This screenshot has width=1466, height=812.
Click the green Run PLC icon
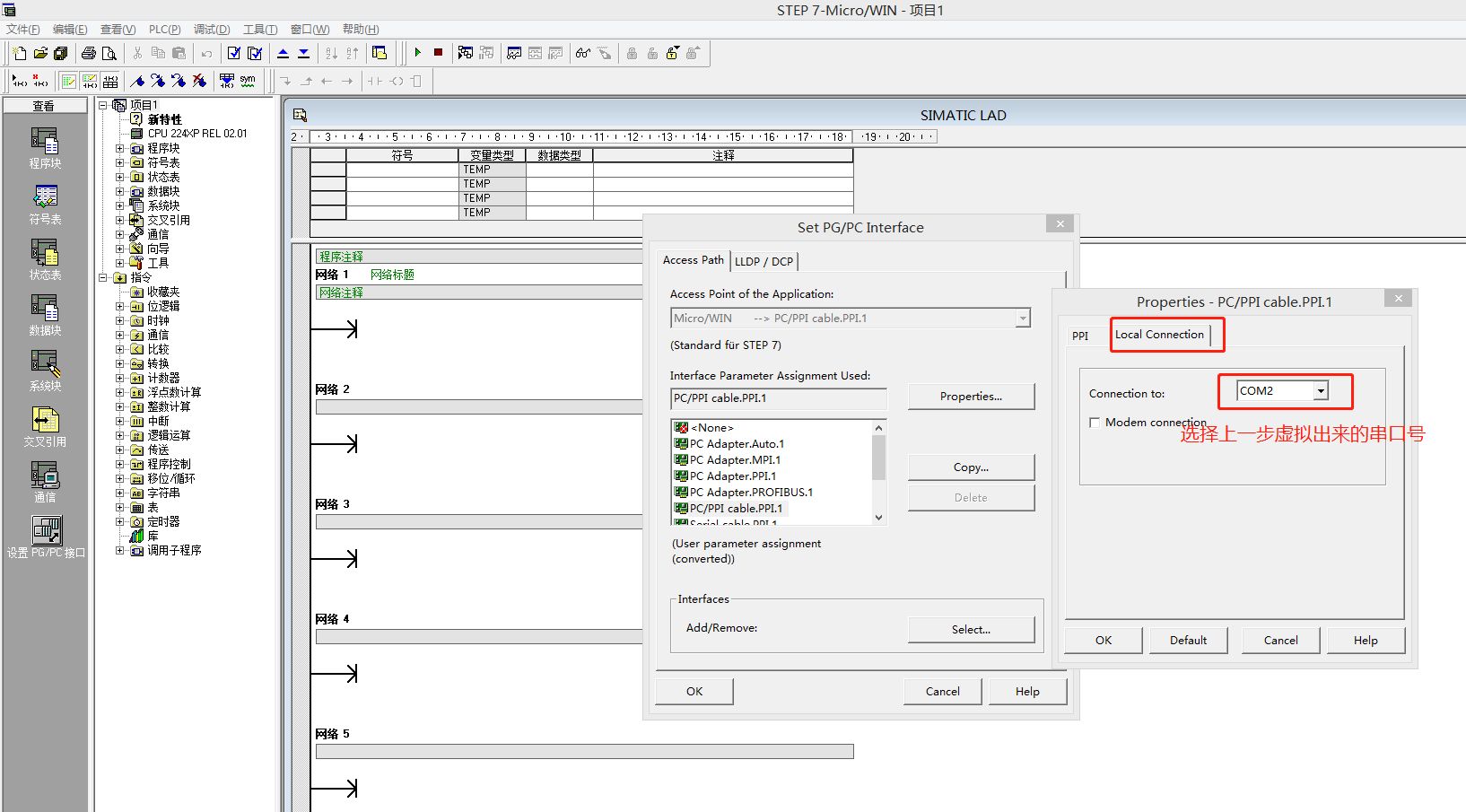418,53
